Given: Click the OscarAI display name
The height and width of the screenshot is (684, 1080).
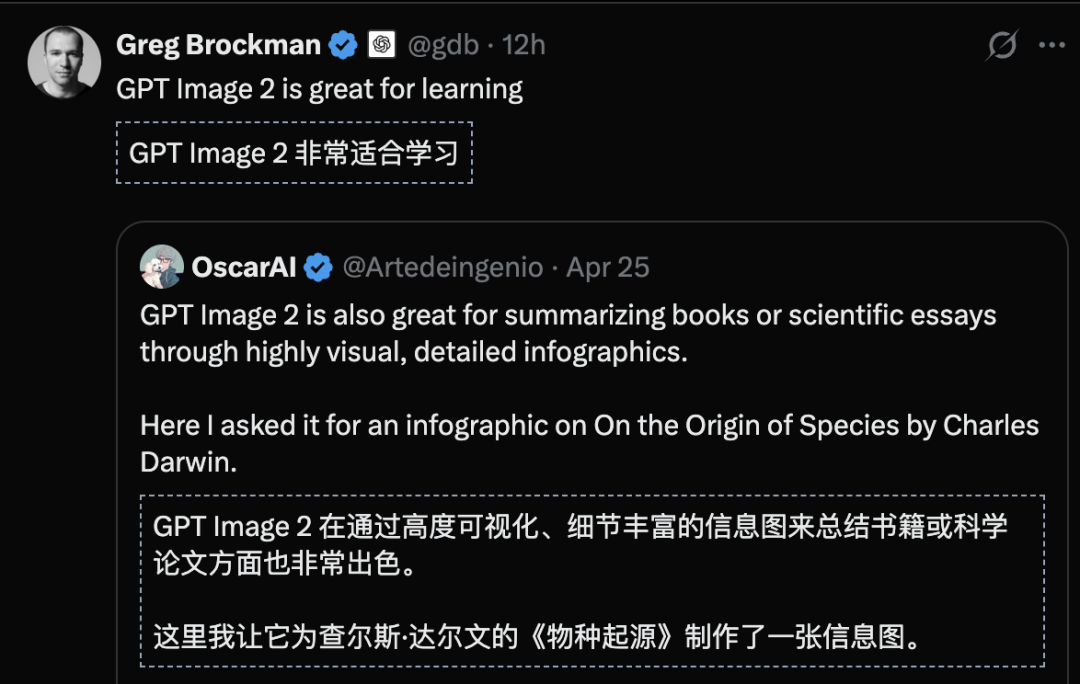Looking at the screenshot, I should click(x=244, y=268).
